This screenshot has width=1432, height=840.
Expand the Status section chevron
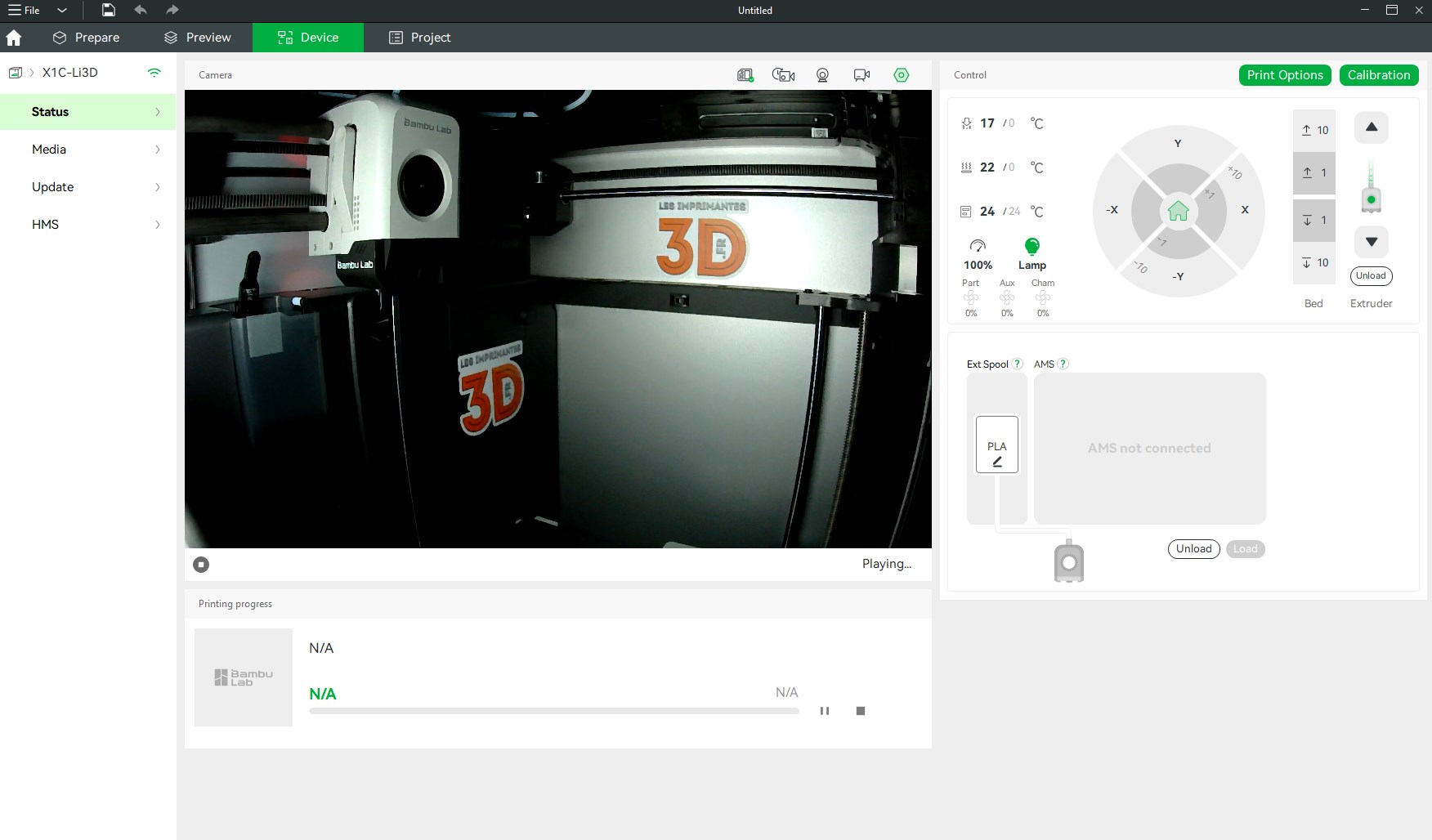pos(158,112)
